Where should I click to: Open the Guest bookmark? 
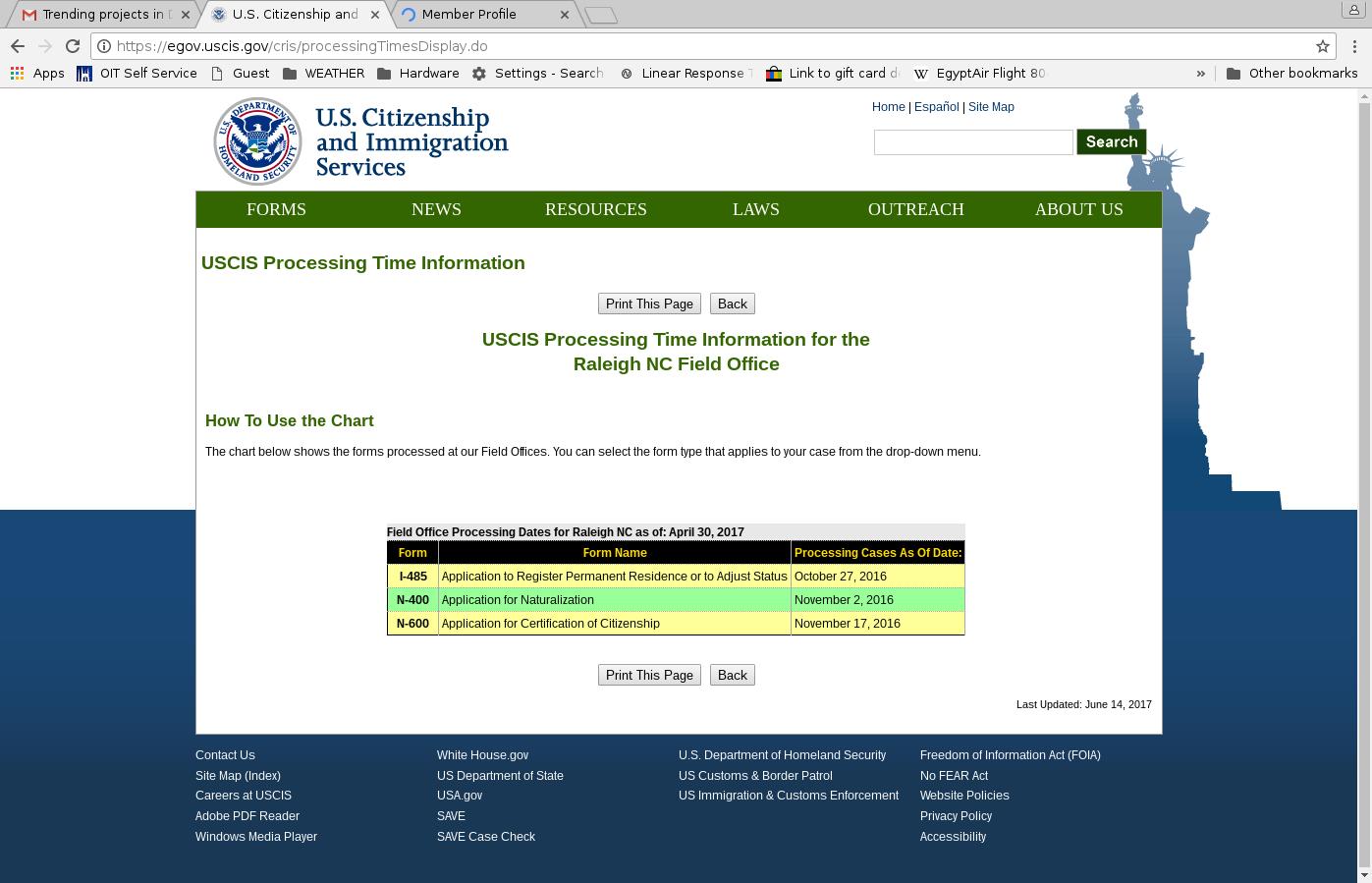coord(241,74)
